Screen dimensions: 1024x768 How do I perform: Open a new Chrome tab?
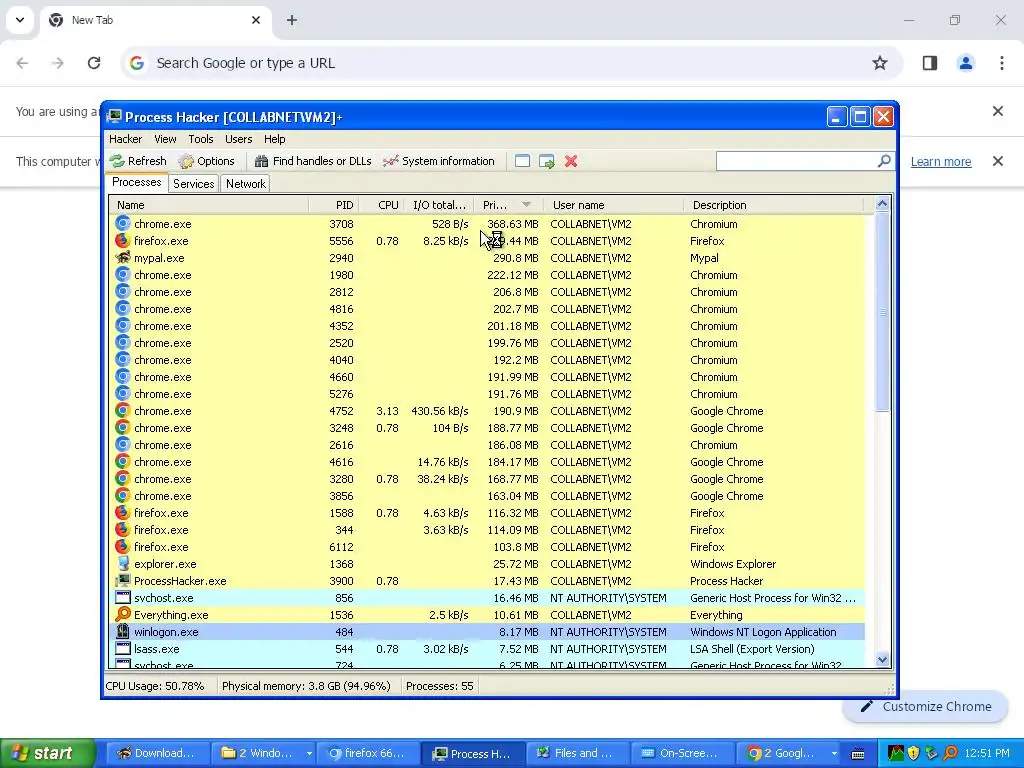coord(292,20)
